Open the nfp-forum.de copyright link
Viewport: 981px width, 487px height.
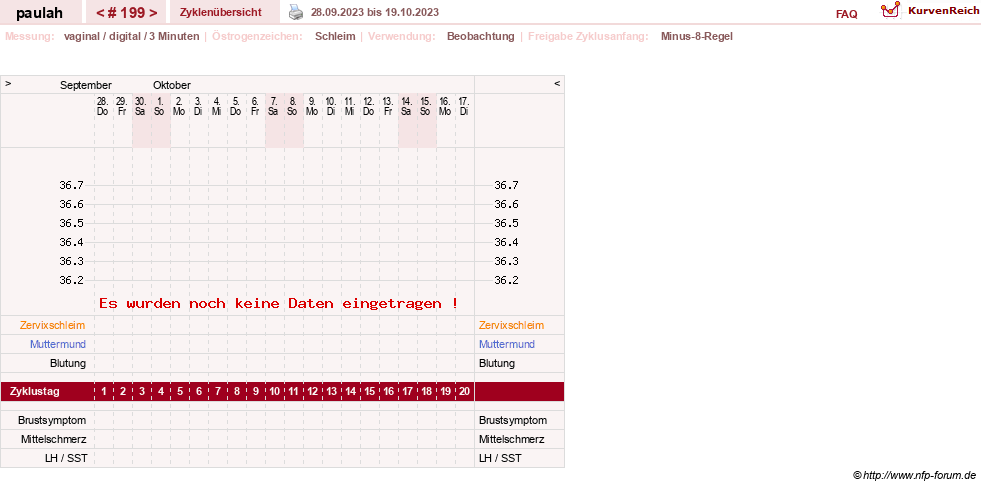click(914, 476)
